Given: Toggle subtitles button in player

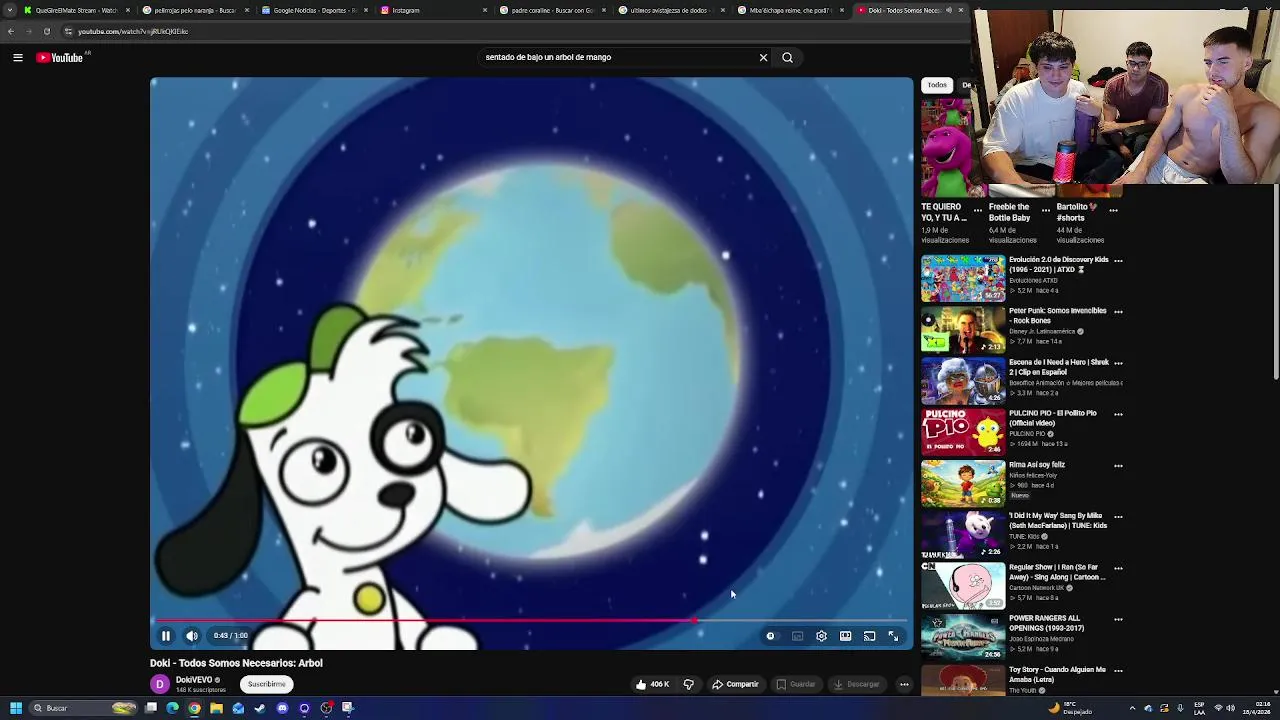Looking at the screenshot, I should [797, 636].
